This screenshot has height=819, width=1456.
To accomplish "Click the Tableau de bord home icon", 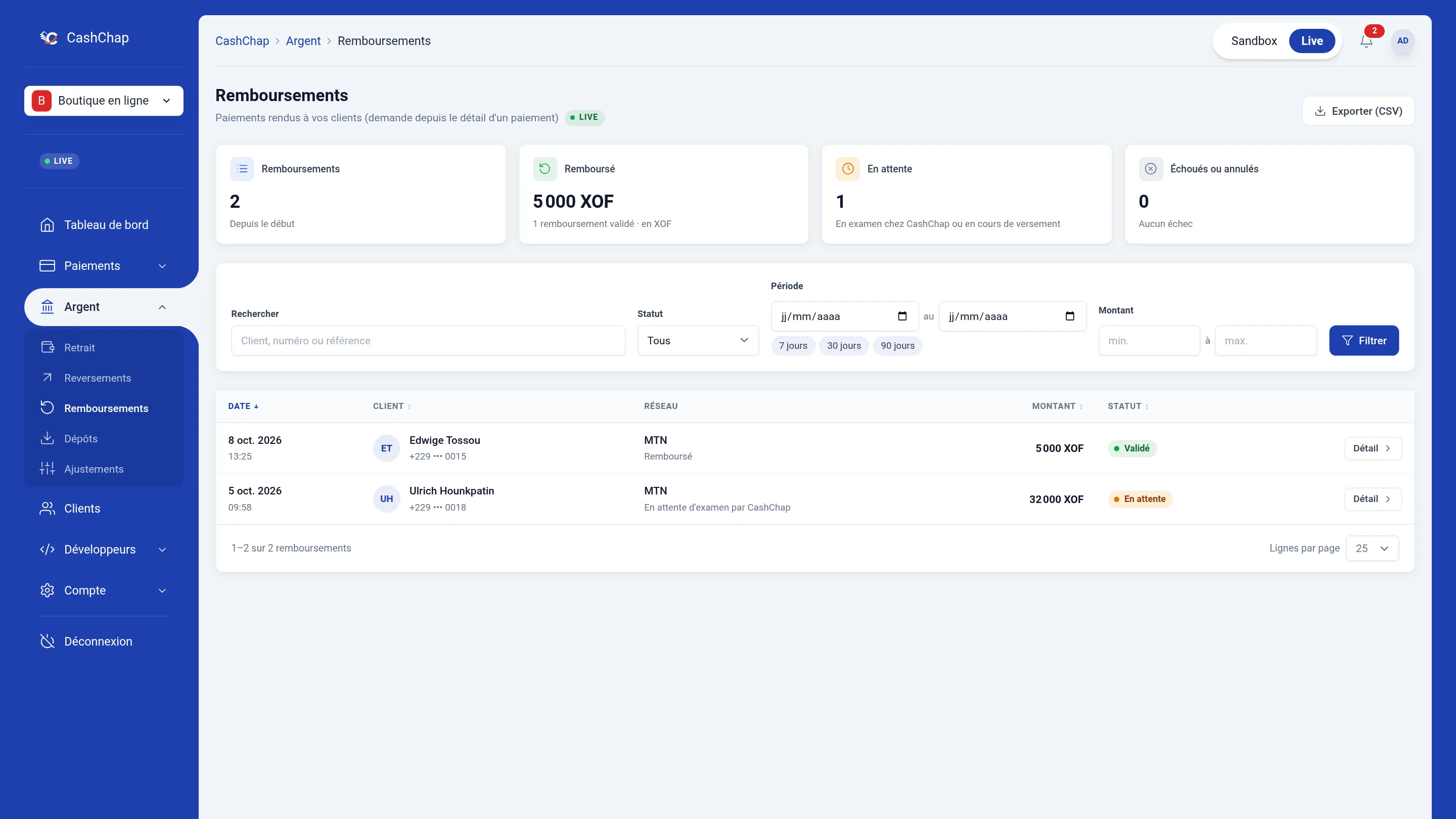I will (48, 225).
